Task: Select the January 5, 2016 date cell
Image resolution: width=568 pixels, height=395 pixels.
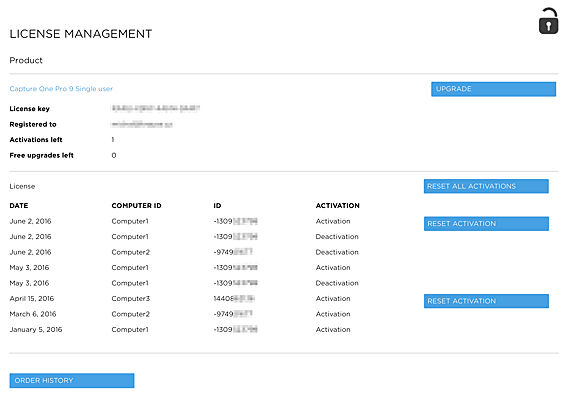Action: 36,330
